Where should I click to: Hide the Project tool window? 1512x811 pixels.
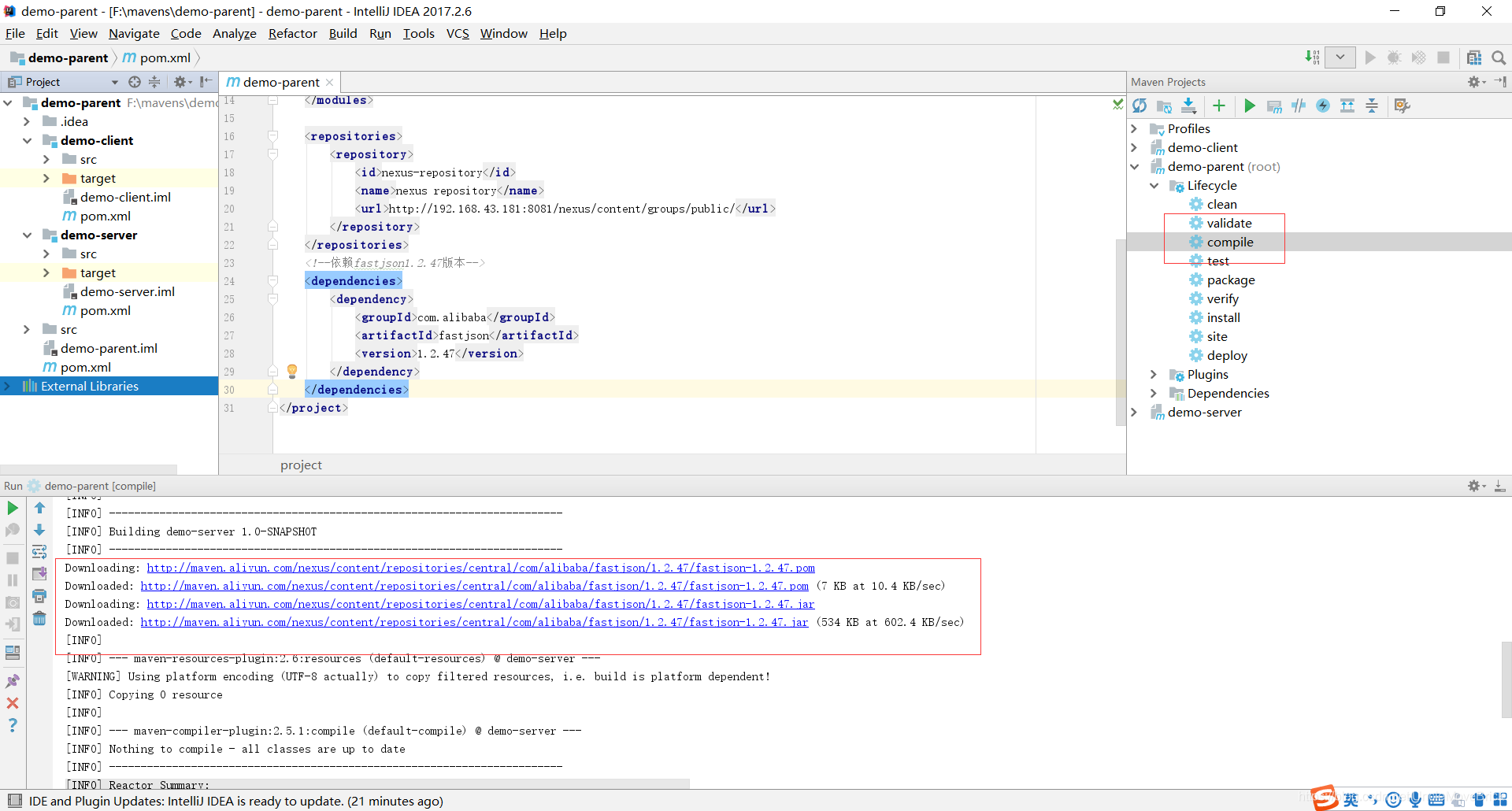(x=206, y=82)
